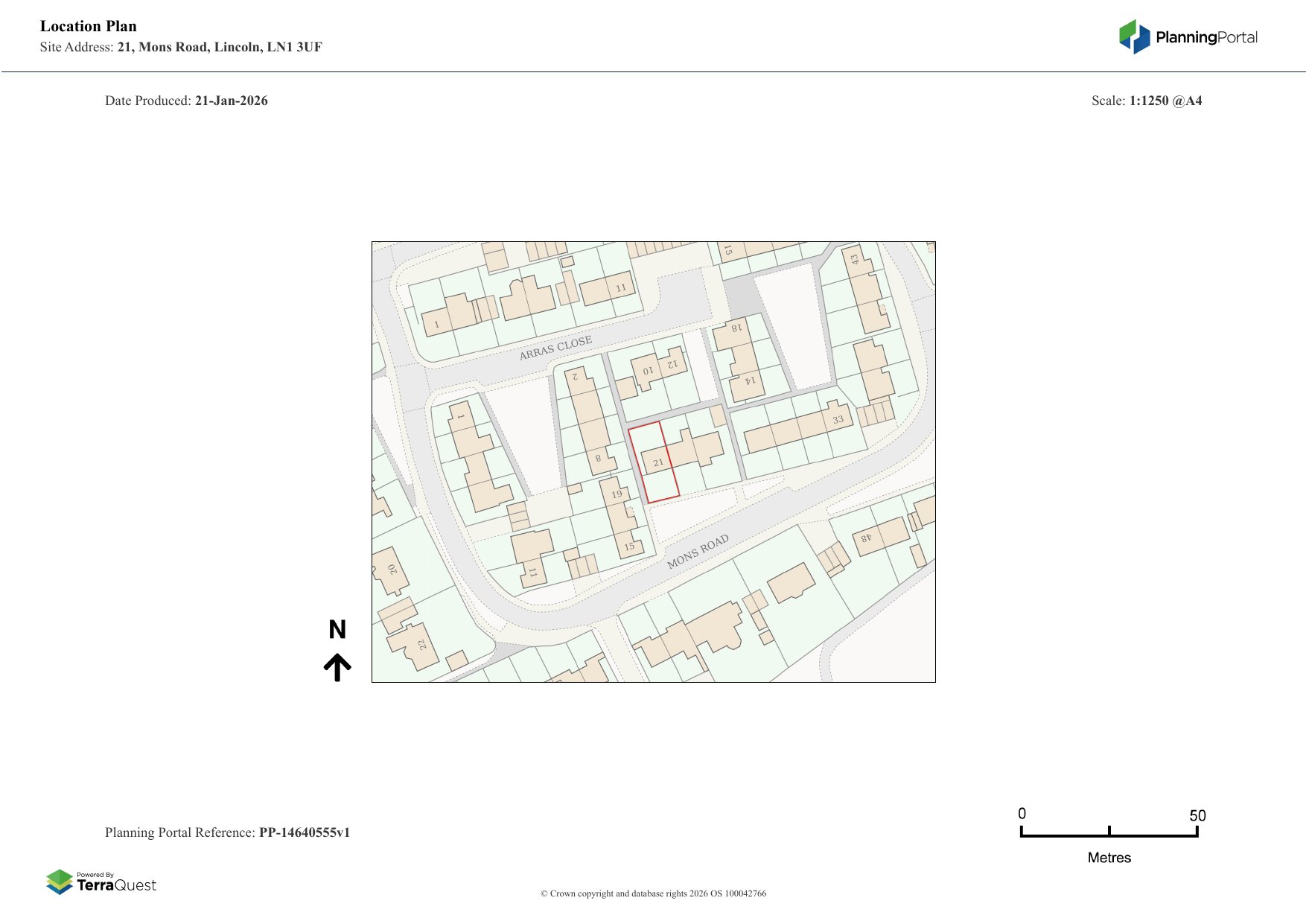Click the Planning Portal logo

1188,37
